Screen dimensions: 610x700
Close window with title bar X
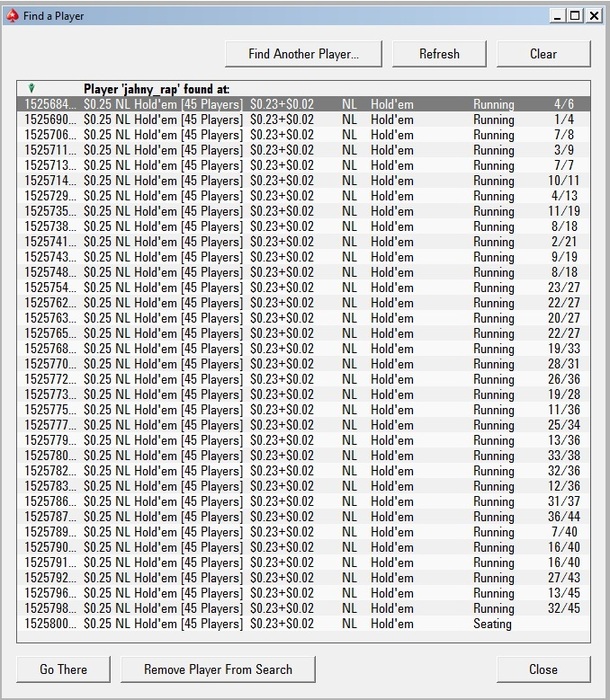click(594, 16)
